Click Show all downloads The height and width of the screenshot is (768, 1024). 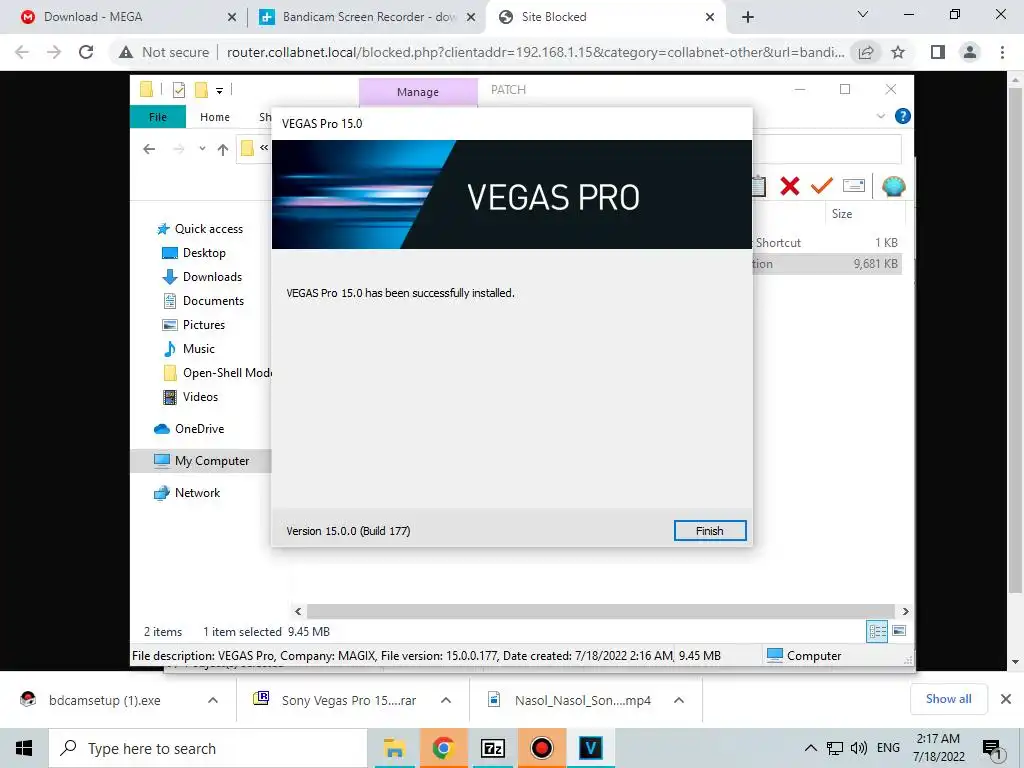pyautogui.click(x=948, y=699)
